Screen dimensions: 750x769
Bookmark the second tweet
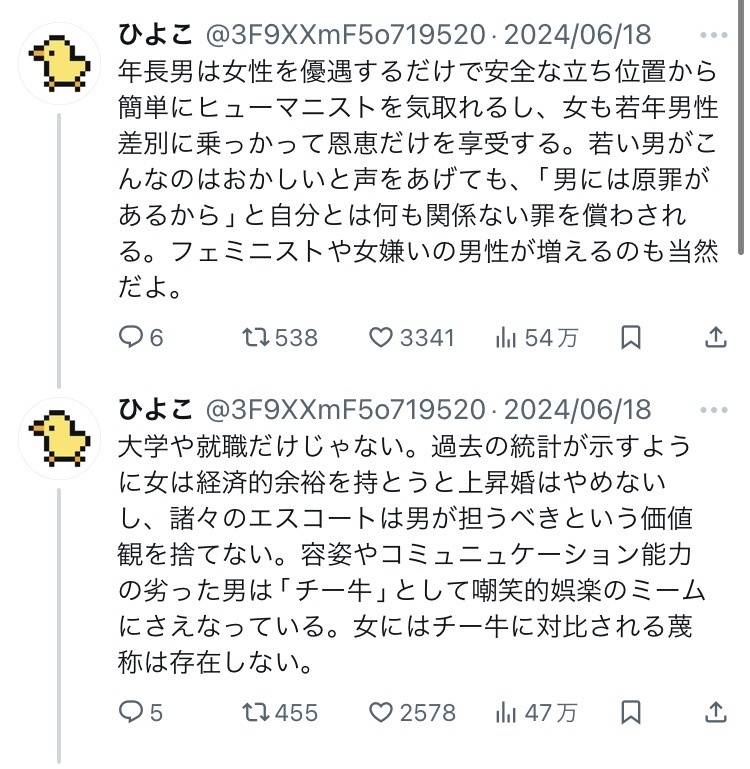coord(630,712)
